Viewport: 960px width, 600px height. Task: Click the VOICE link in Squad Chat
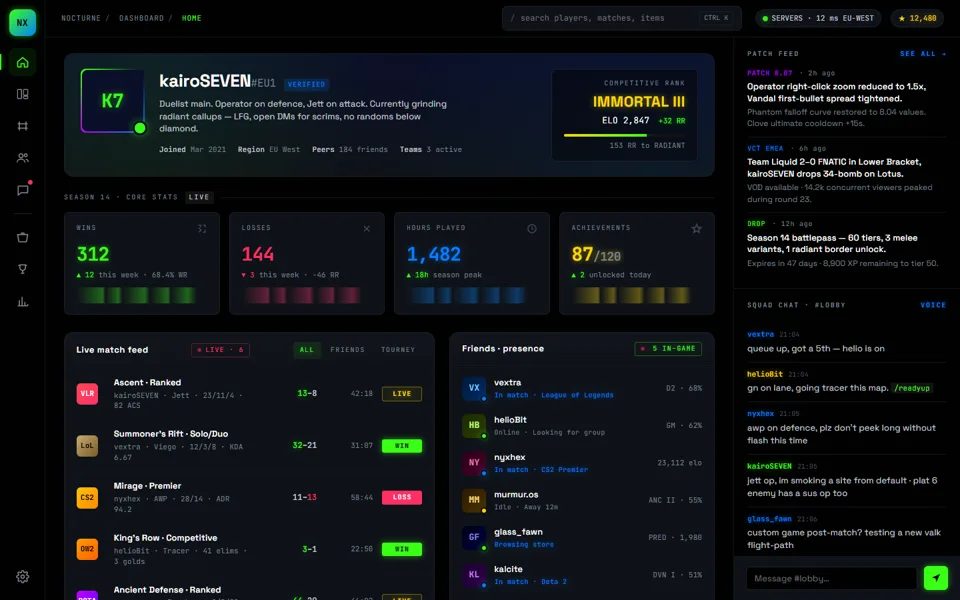point(933,305)
